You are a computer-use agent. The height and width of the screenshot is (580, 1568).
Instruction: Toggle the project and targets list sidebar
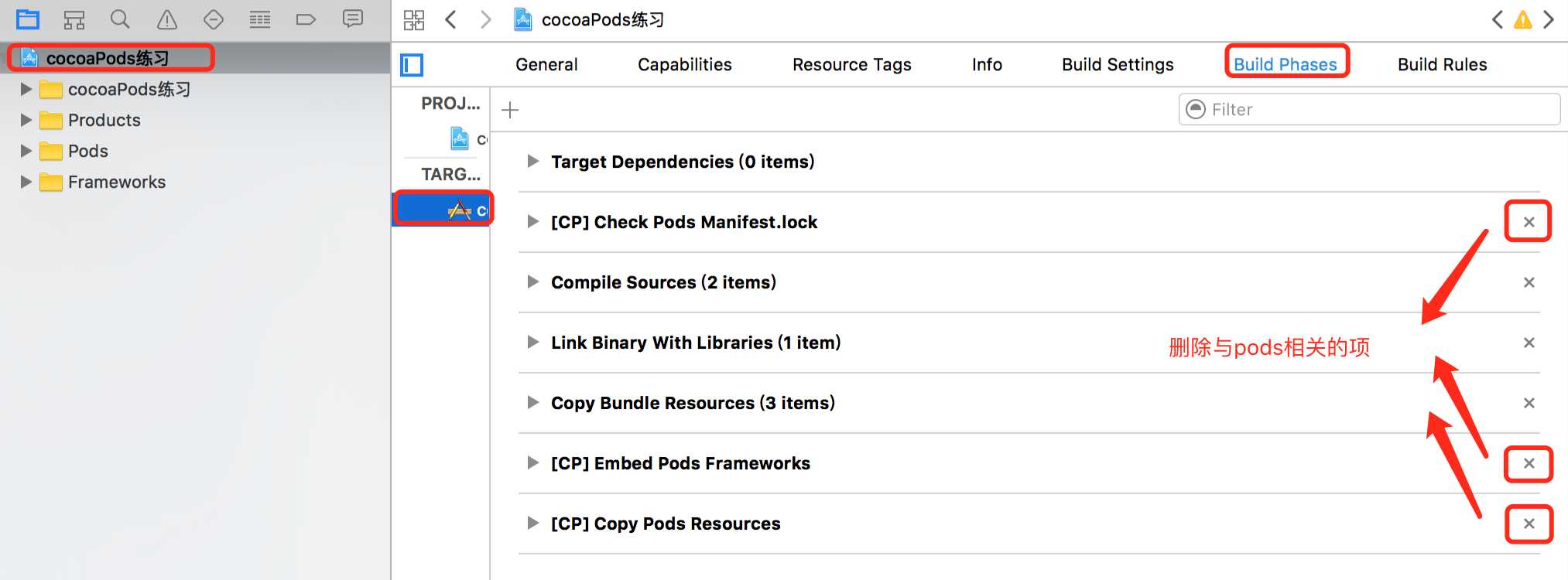[412, 65]
